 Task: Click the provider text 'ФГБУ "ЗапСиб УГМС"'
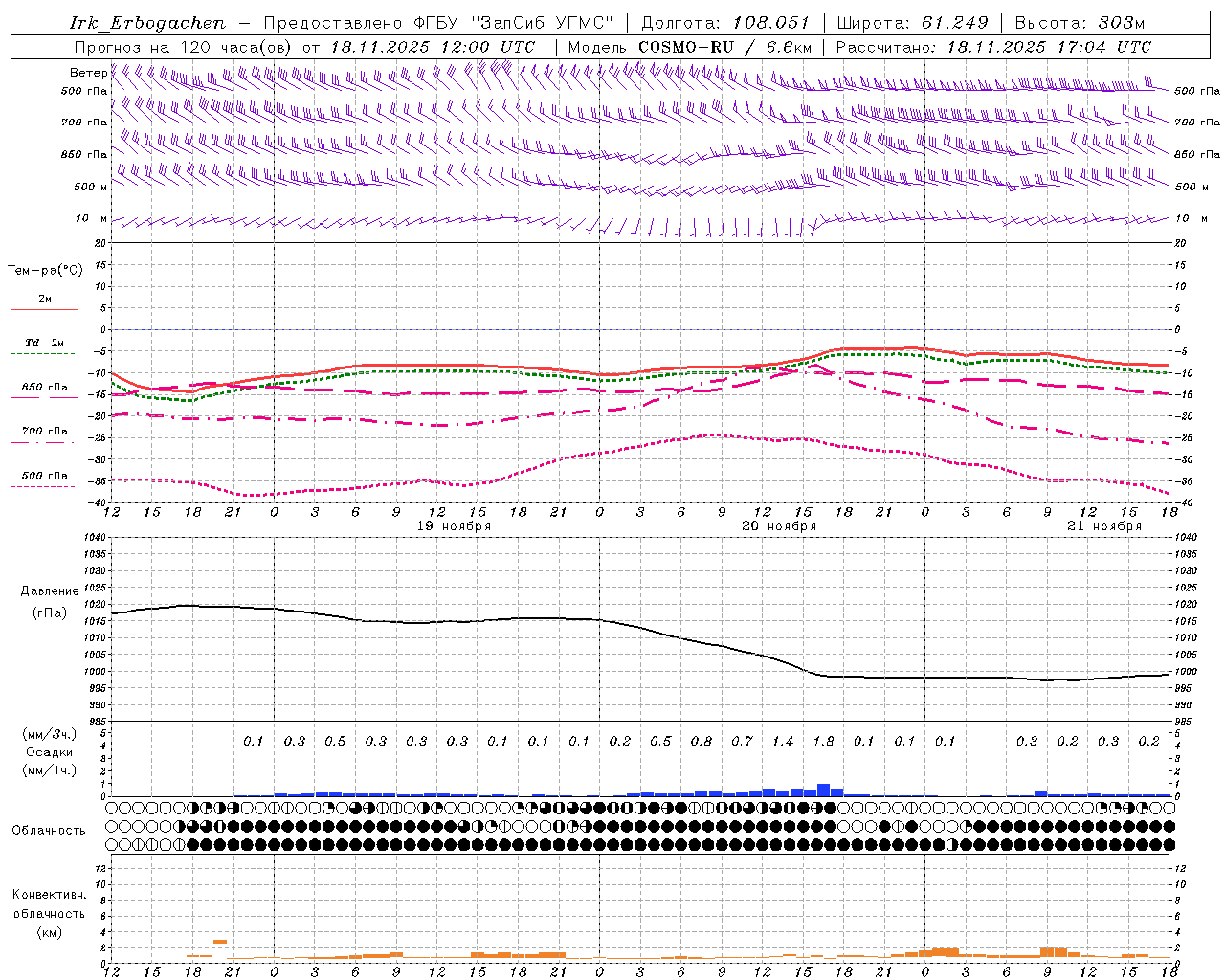(x=514, y=23)
